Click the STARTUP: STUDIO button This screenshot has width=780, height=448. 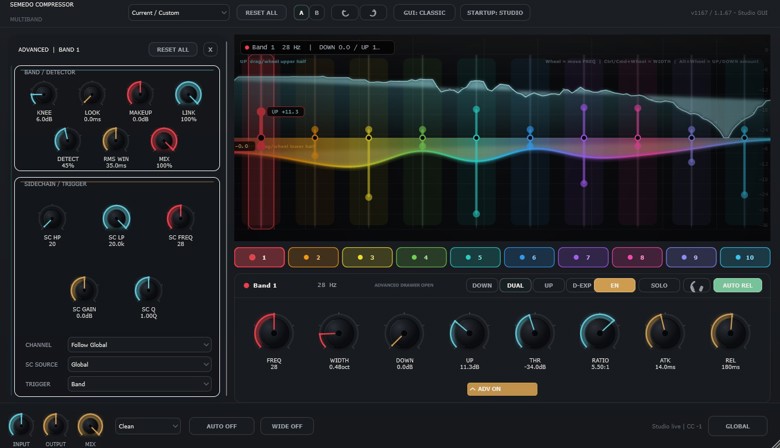tap(495, 13)
